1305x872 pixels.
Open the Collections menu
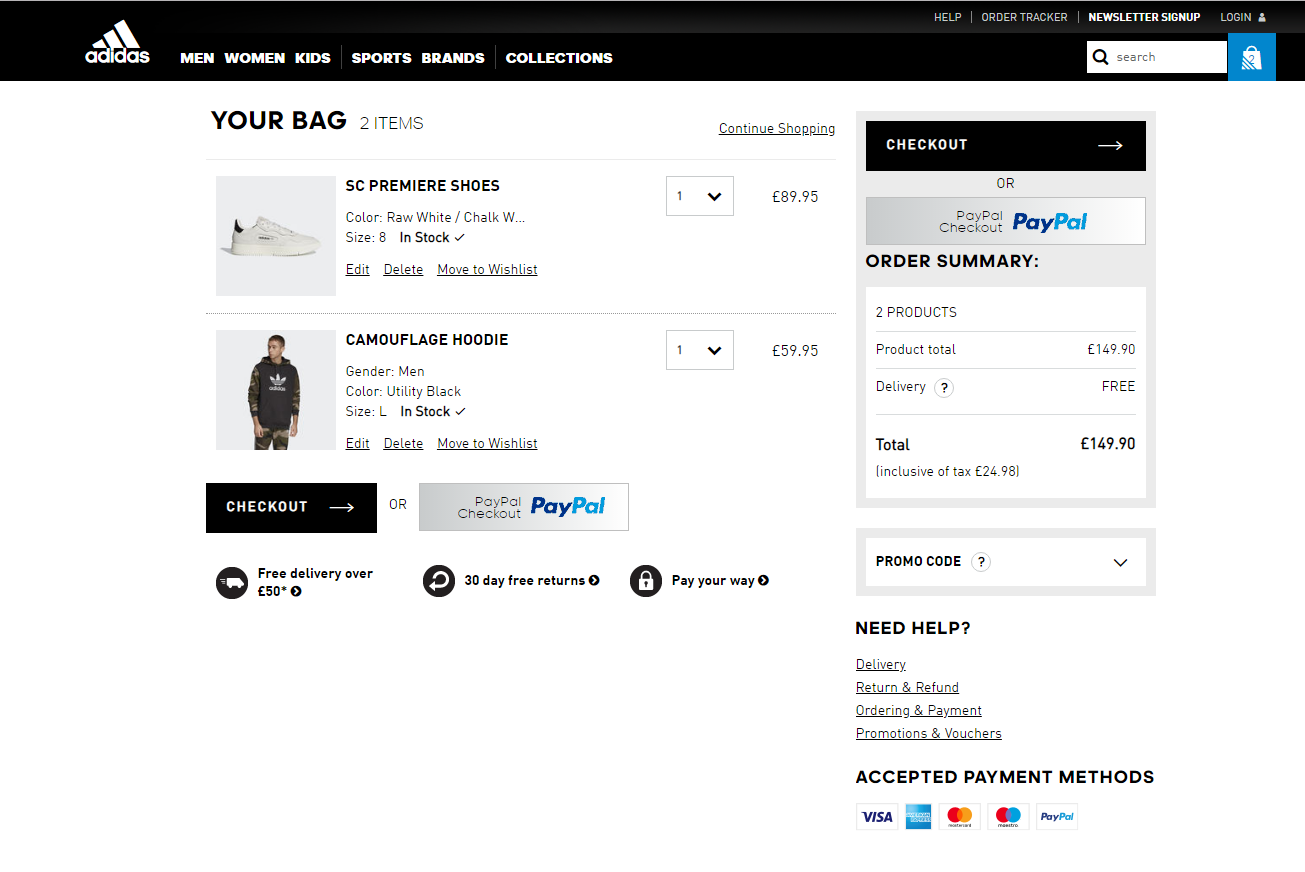[x=559, y=58]
